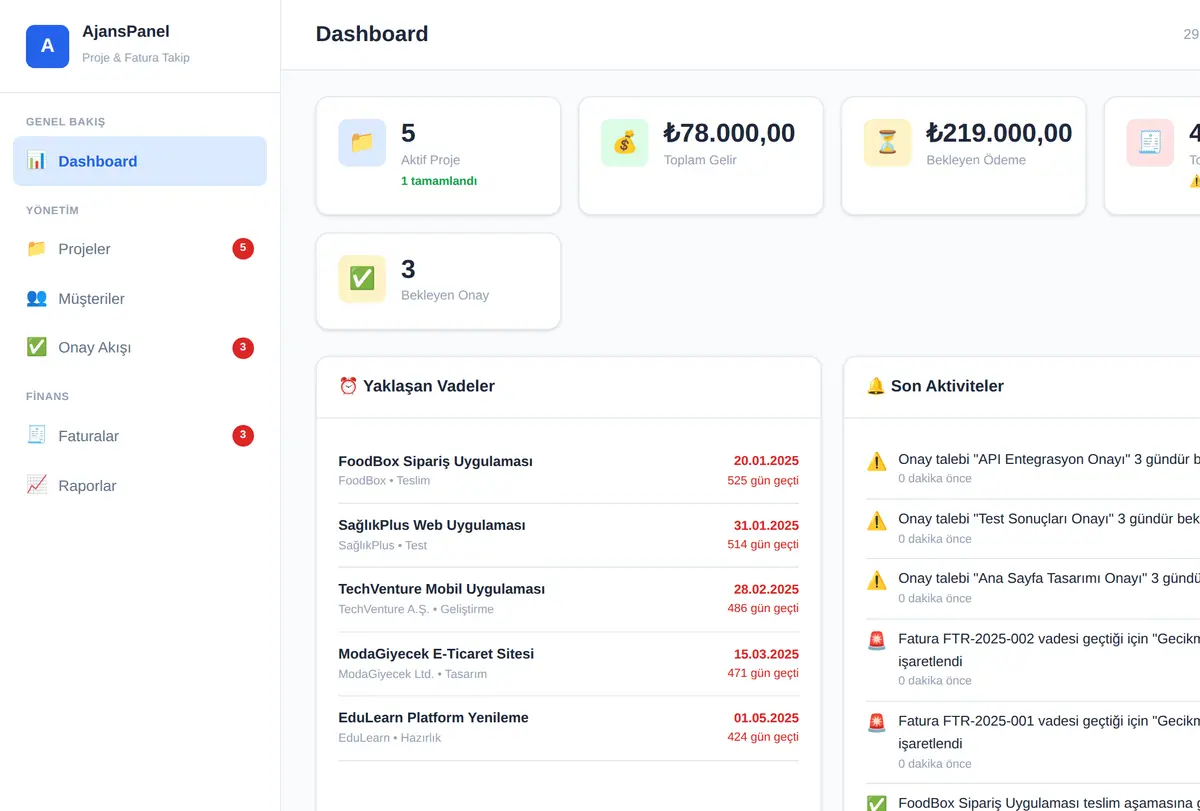
Task: Click the hourglass icon on Bekleyen Ödeme
Action: pyautogui.click(x=888, y=143)
